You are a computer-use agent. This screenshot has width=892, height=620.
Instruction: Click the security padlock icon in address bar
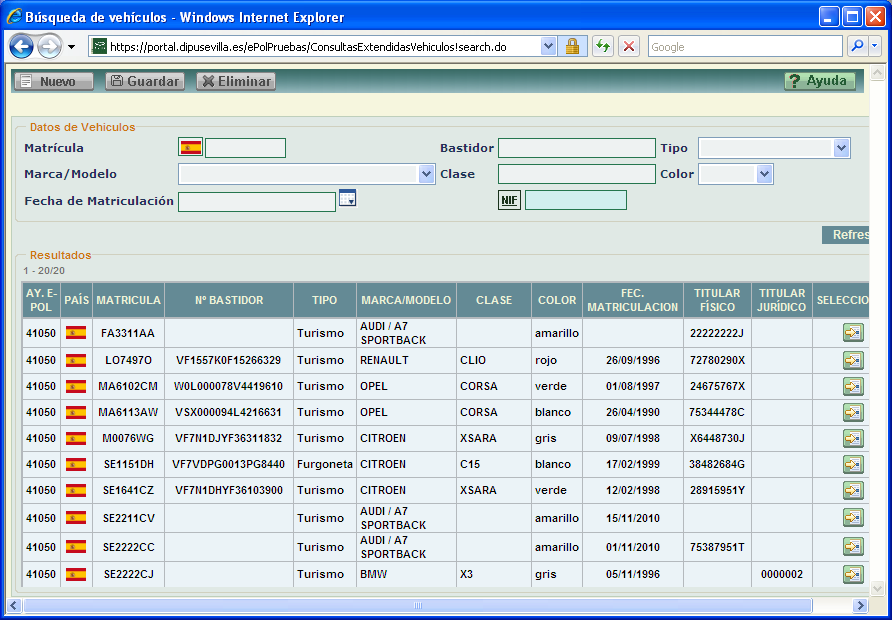click(572, 47)
